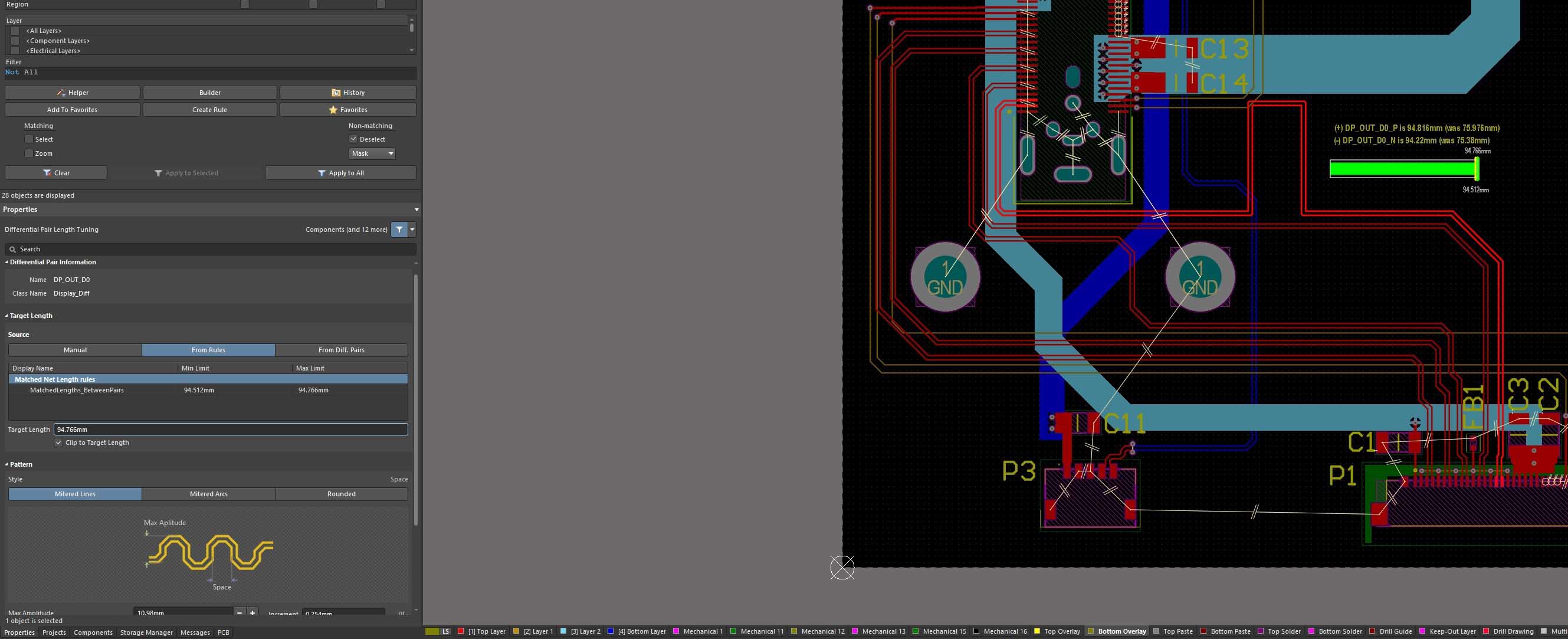Open the dropdown arrow beside filter funnel
The image size is (1568, 639).
pos(413,230)
